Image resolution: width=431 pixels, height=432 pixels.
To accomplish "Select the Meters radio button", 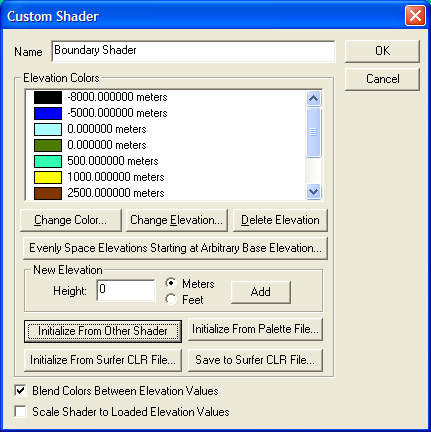I will [171, 284].
